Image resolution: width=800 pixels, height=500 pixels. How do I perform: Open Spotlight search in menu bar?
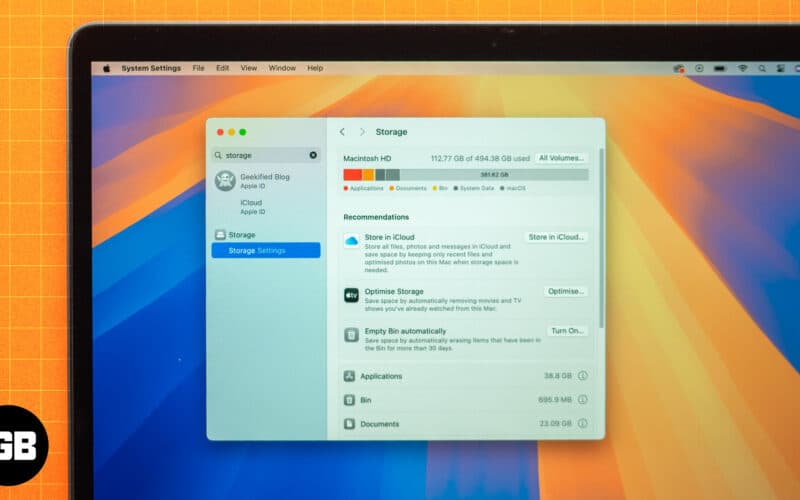(762, 68)
